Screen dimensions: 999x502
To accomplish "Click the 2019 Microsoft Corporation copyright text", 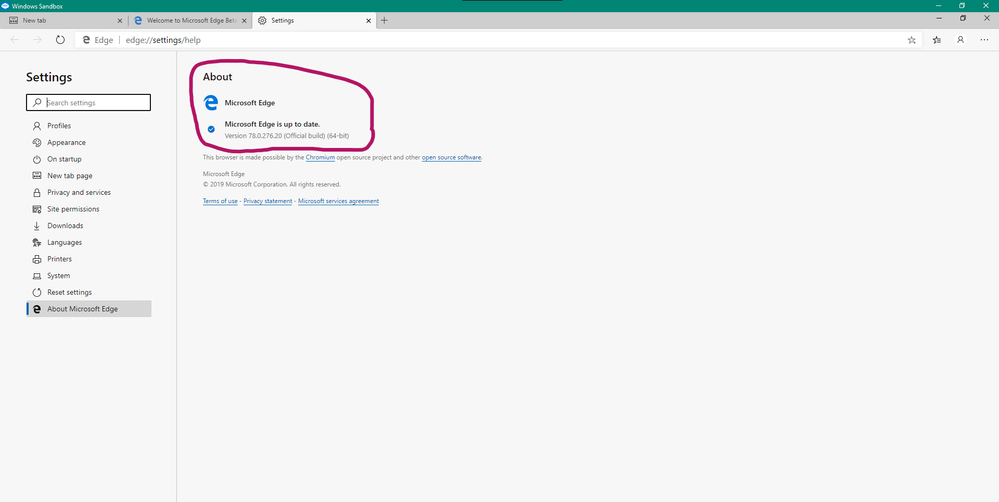I will click(x=271, y=185).
